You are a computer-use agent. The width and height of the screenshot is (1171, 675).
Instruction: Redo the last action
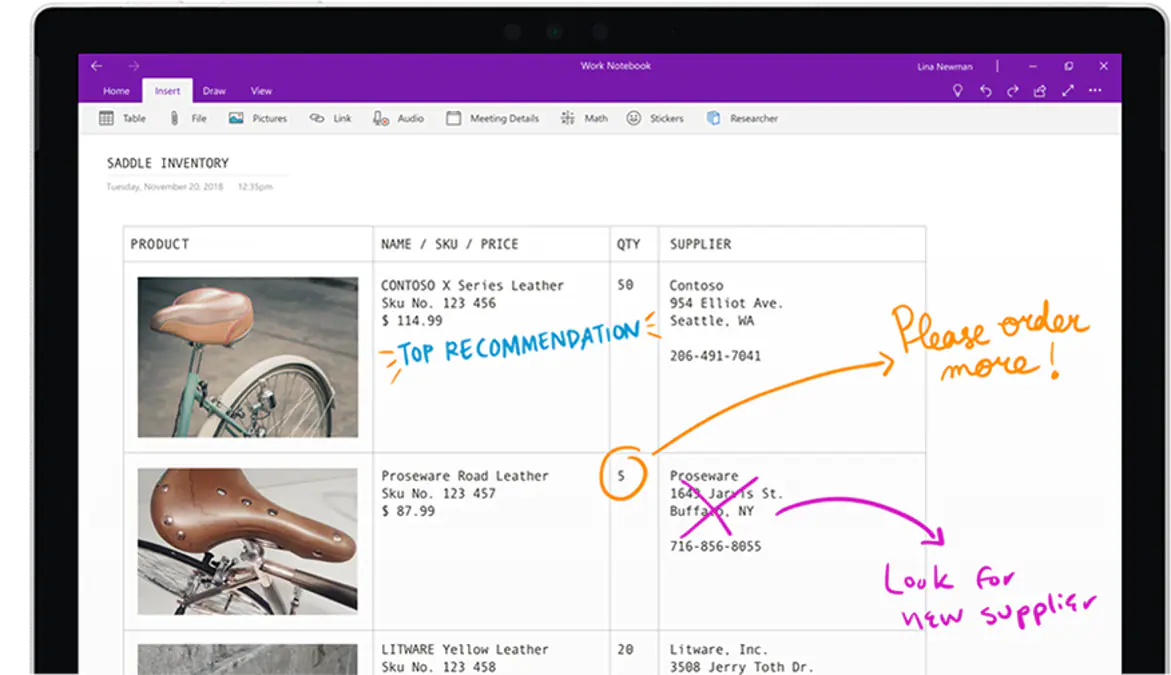click(x=1012, y=90)
